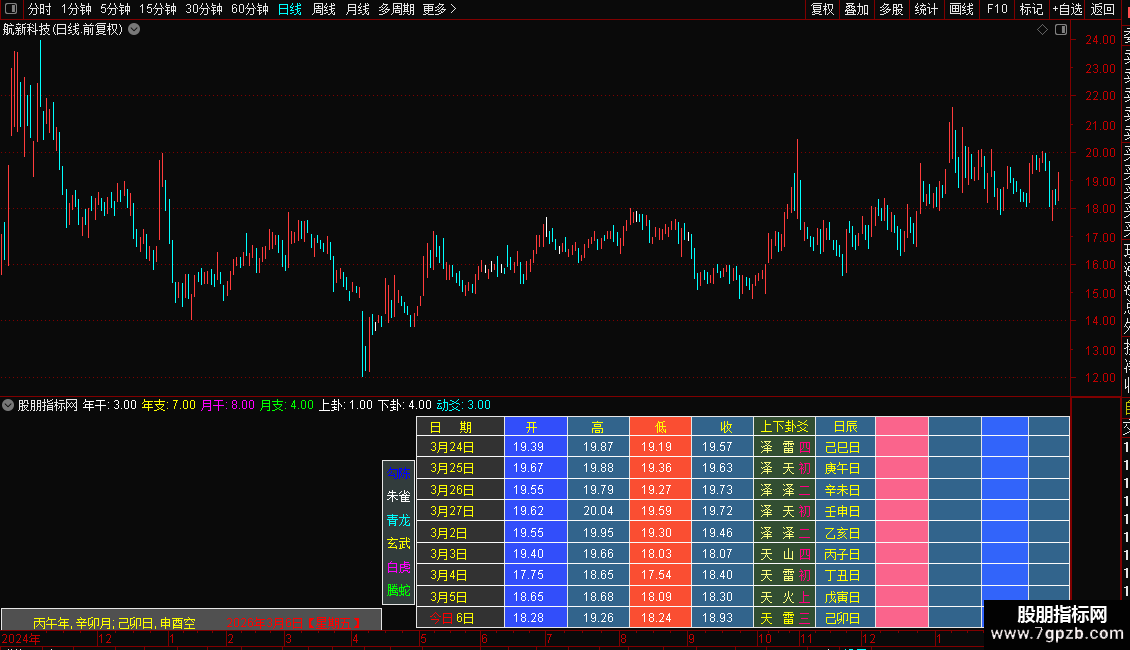
Task: Select the 3月4日 date cell
Action: tap(461, 575)
